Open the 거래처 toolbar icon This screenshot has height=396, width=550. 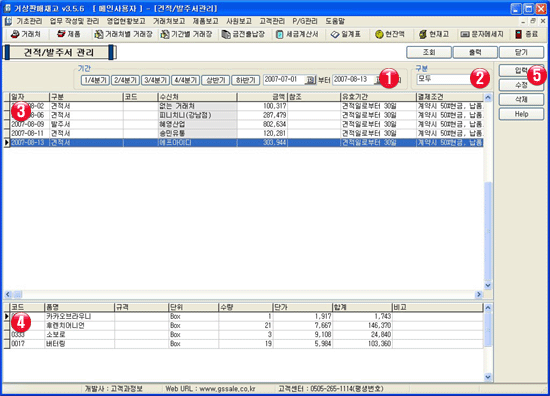click(x=25, y=34)
